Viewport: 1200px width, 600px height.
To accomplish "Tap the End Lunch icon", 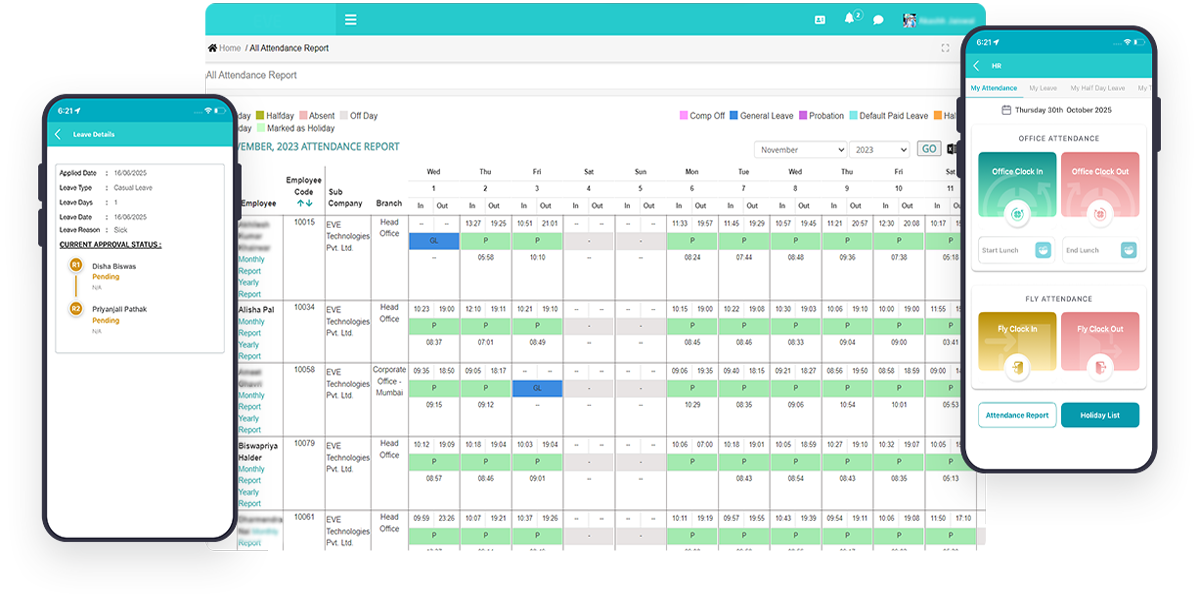I will pos(1128,250).
